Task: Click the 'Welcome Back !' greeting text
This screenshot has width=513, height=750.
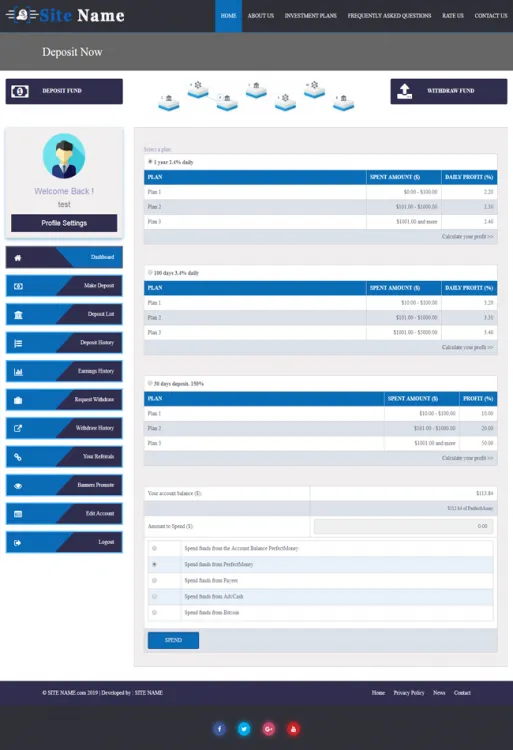Action: (x=64, y=191)
